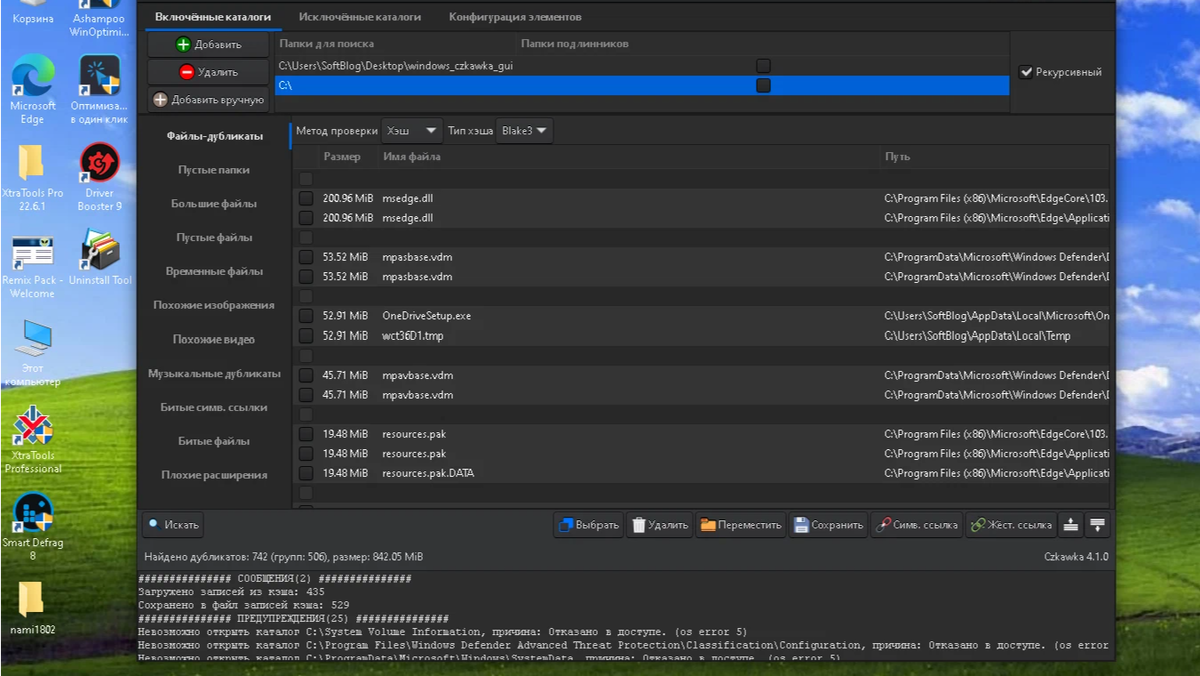Image resolution: width=1200 pixels, height=676 pixels.
Task: Select Плохие расширения in sidebar
Action: 214,476
